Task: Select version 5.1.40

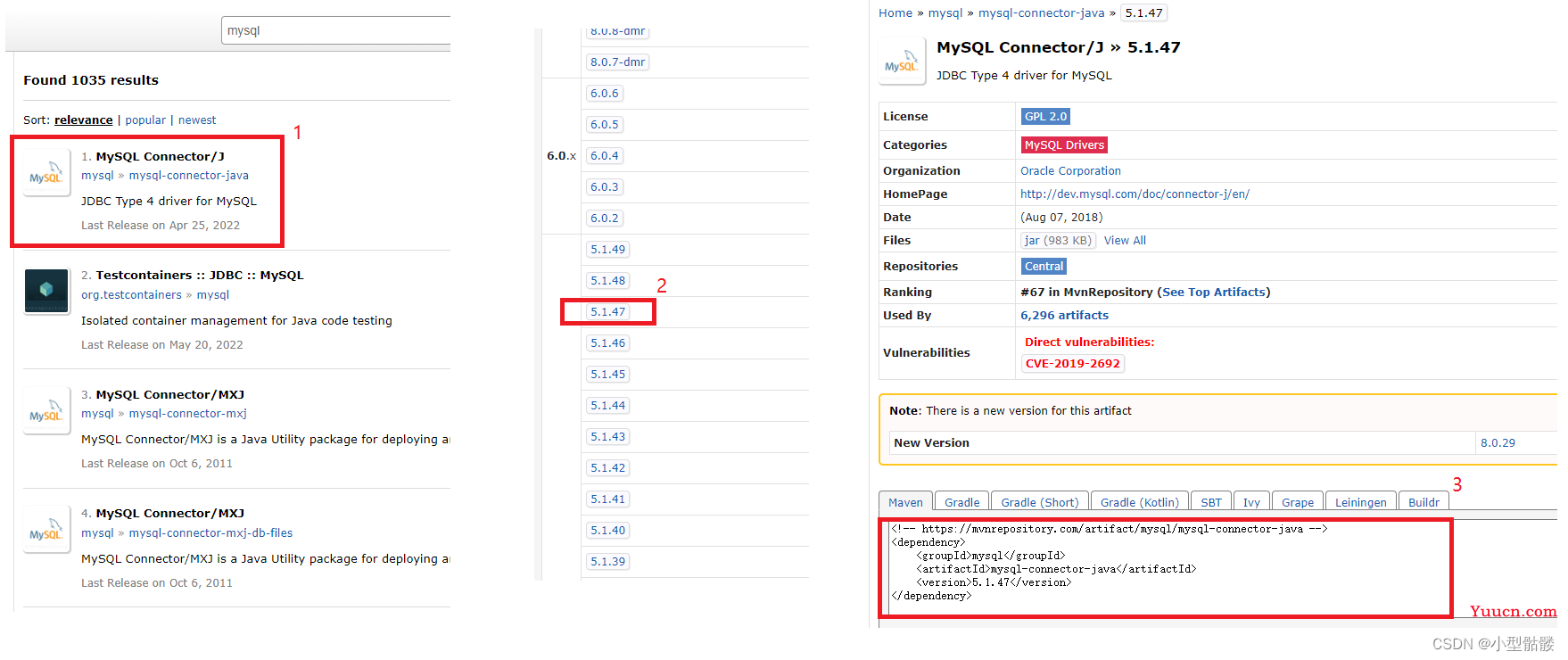Action: (608, 531)
